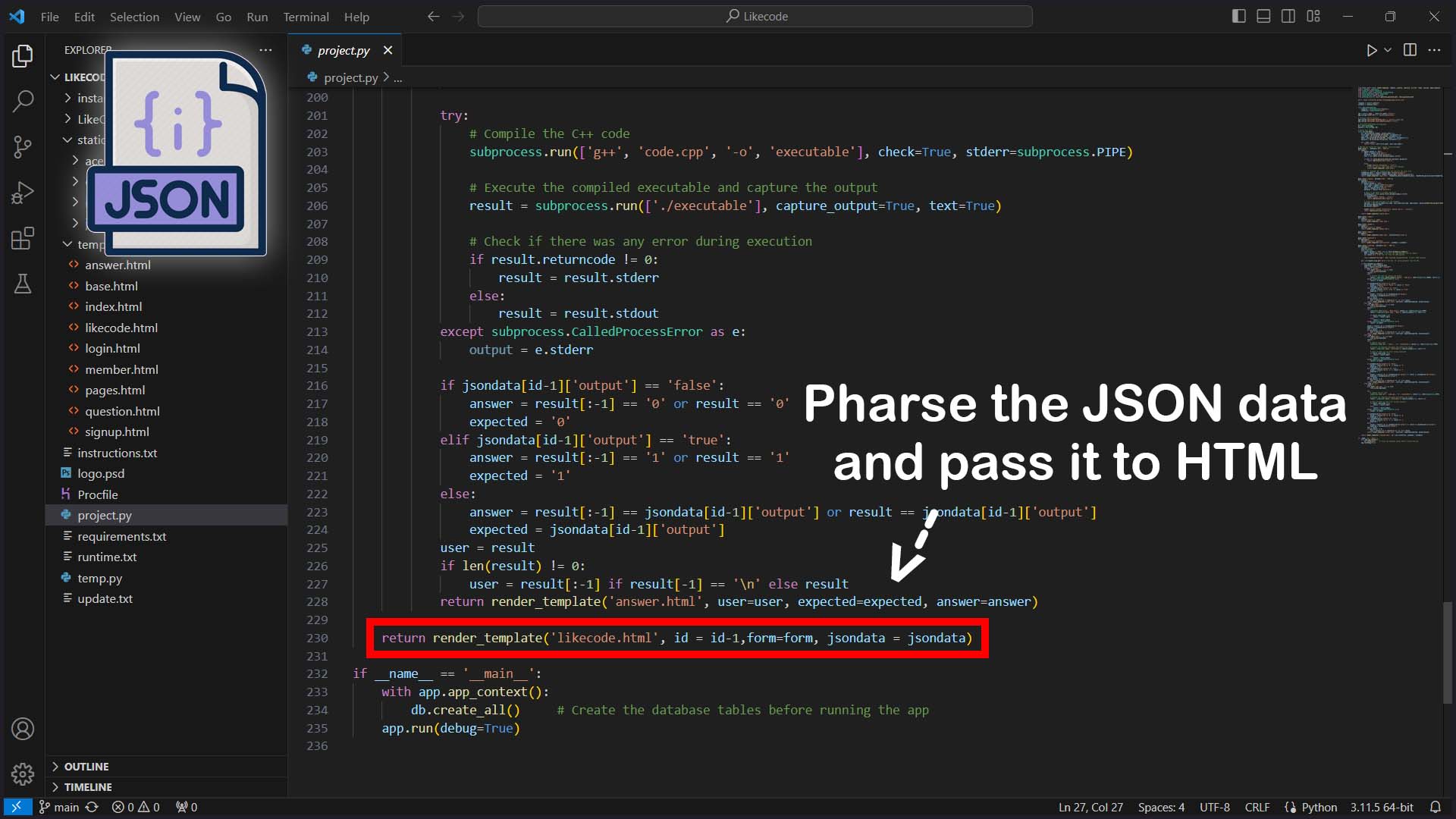
Task: Open the Extensions view
Action: pos(23,238)
